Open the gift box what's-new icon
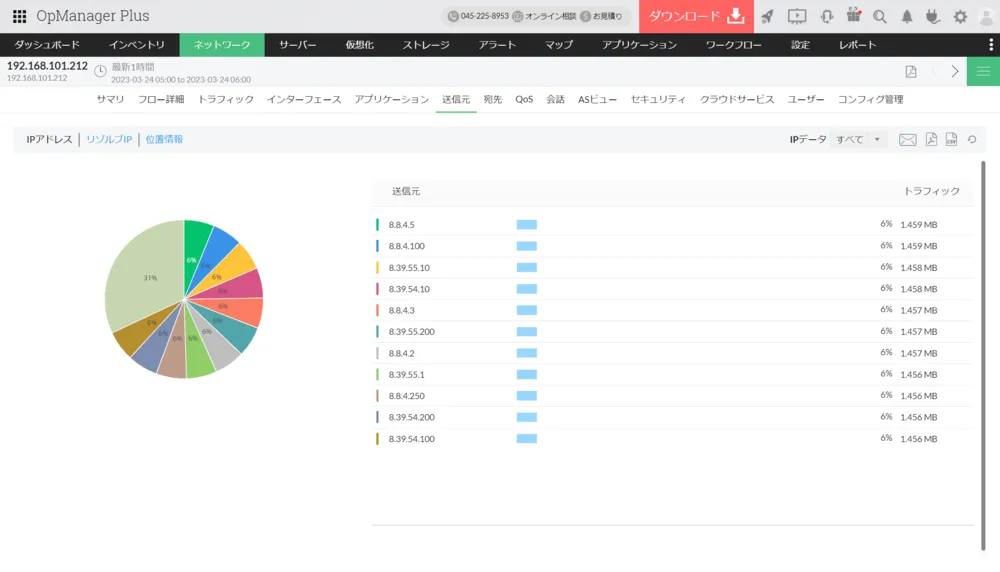 pos(853,15)
